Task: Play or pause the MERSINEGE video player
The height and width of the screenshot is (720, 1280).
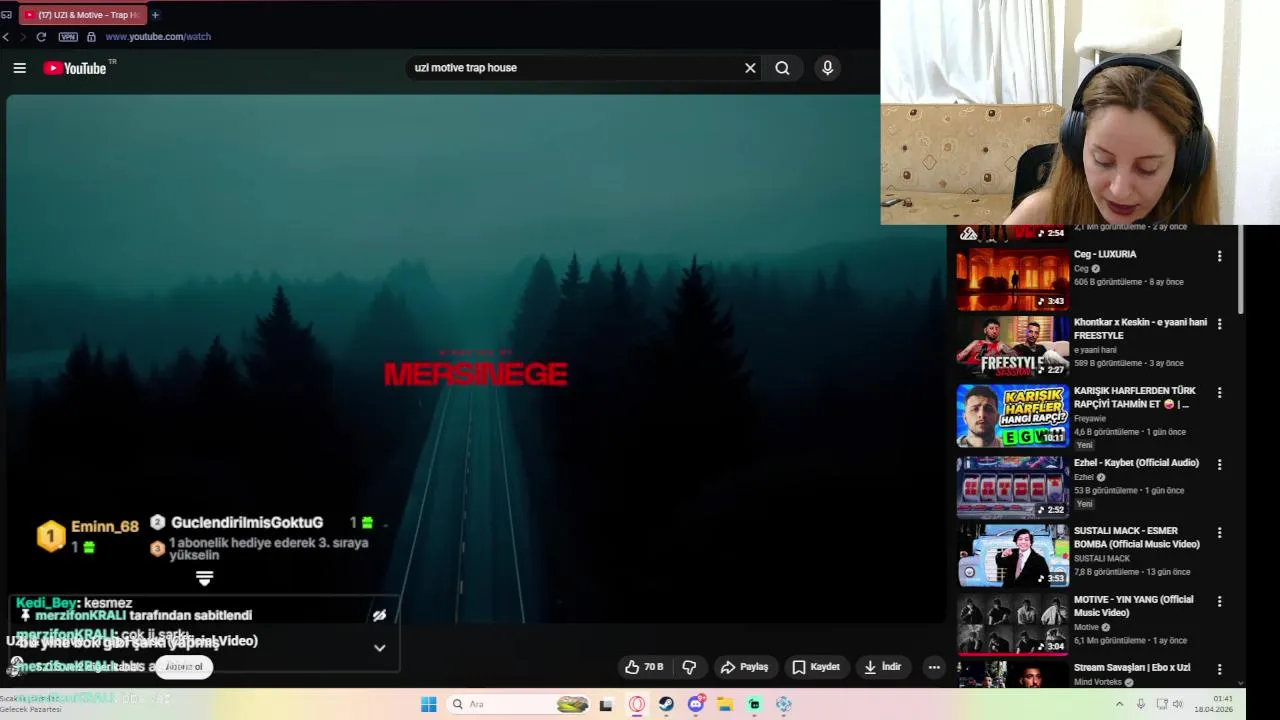Action: point(475,360)
